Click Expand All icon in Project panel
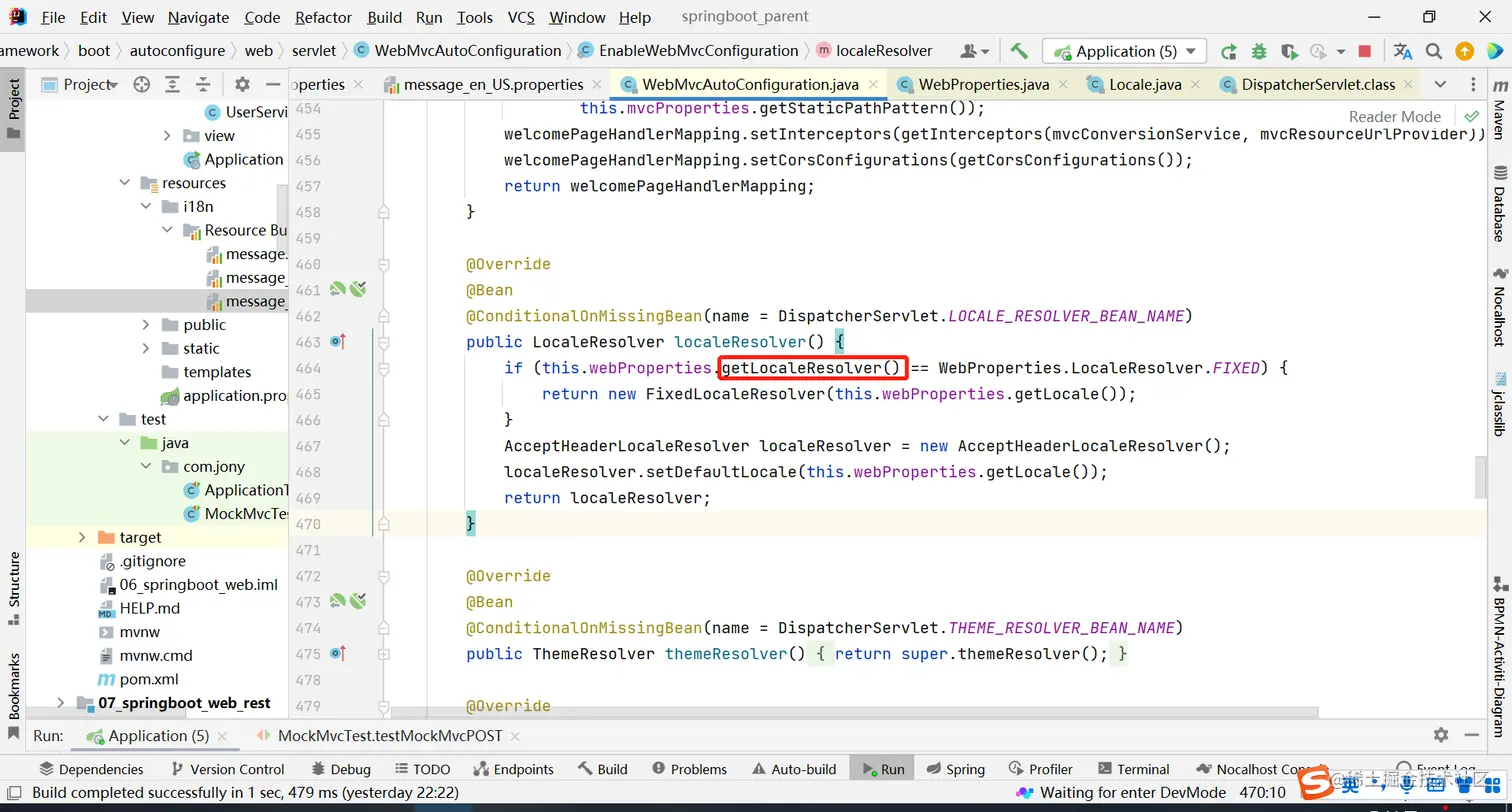The image size is (1512, 812). [173, 85]
